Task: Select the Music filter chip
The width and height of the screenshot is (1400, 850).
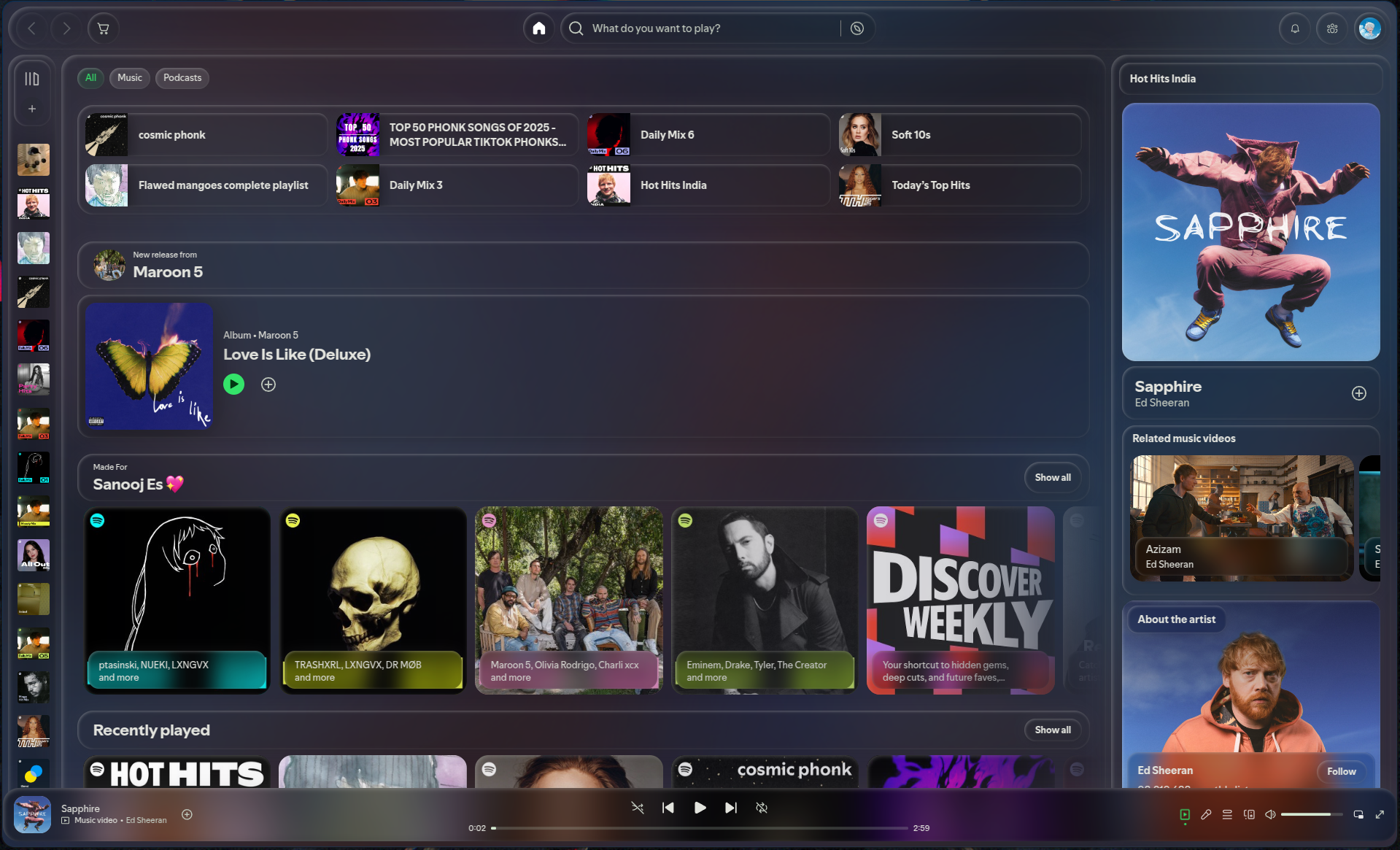Action: click(x=130, y=78)
